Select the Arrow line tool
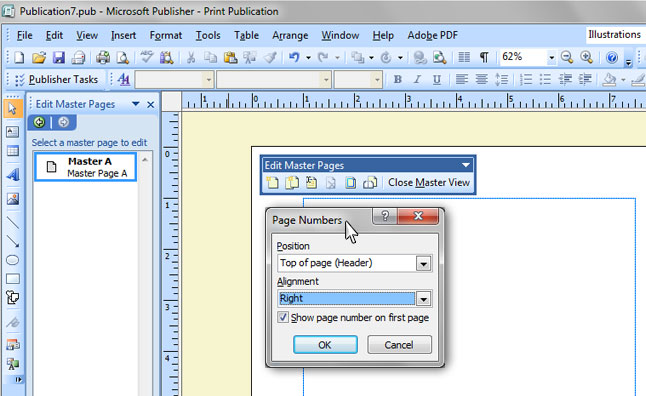Viewport: 646px width, 396px height. [13, 241]
